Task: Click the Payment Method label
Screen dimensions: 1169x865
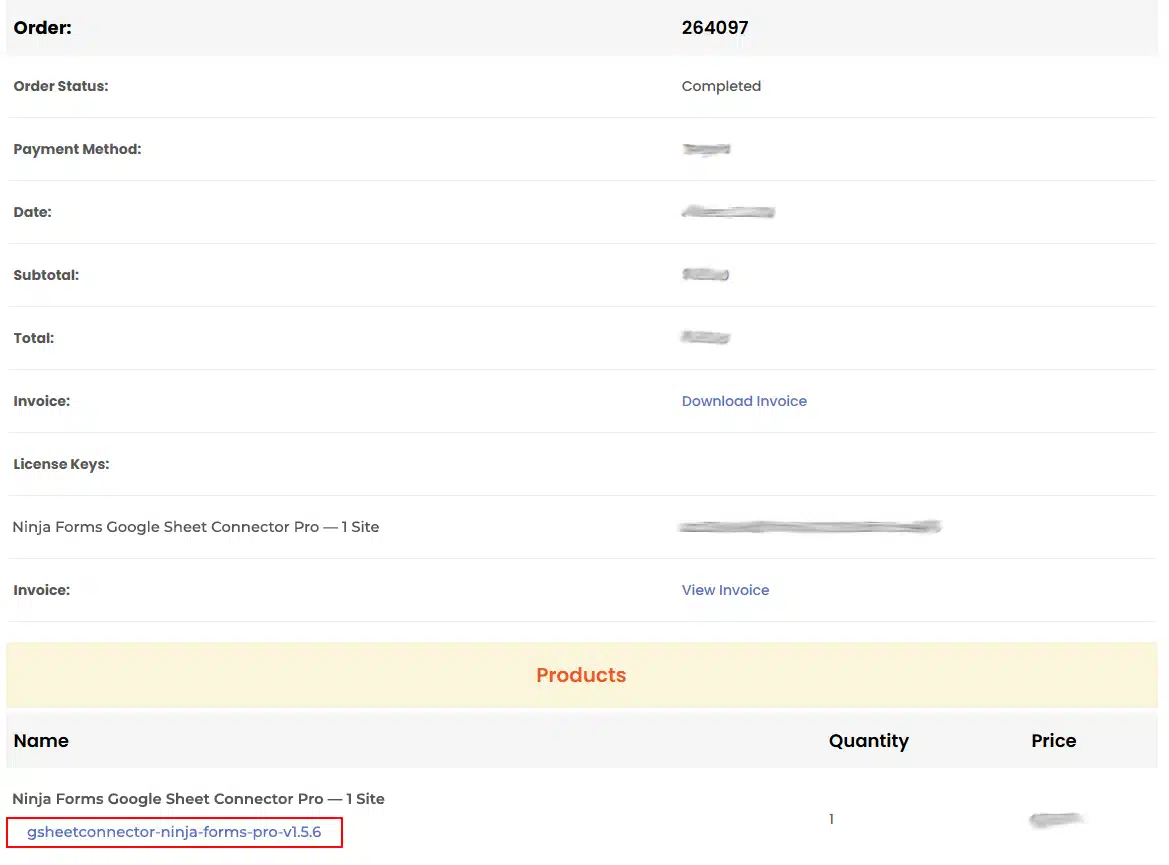Action: tap(77, 149)
